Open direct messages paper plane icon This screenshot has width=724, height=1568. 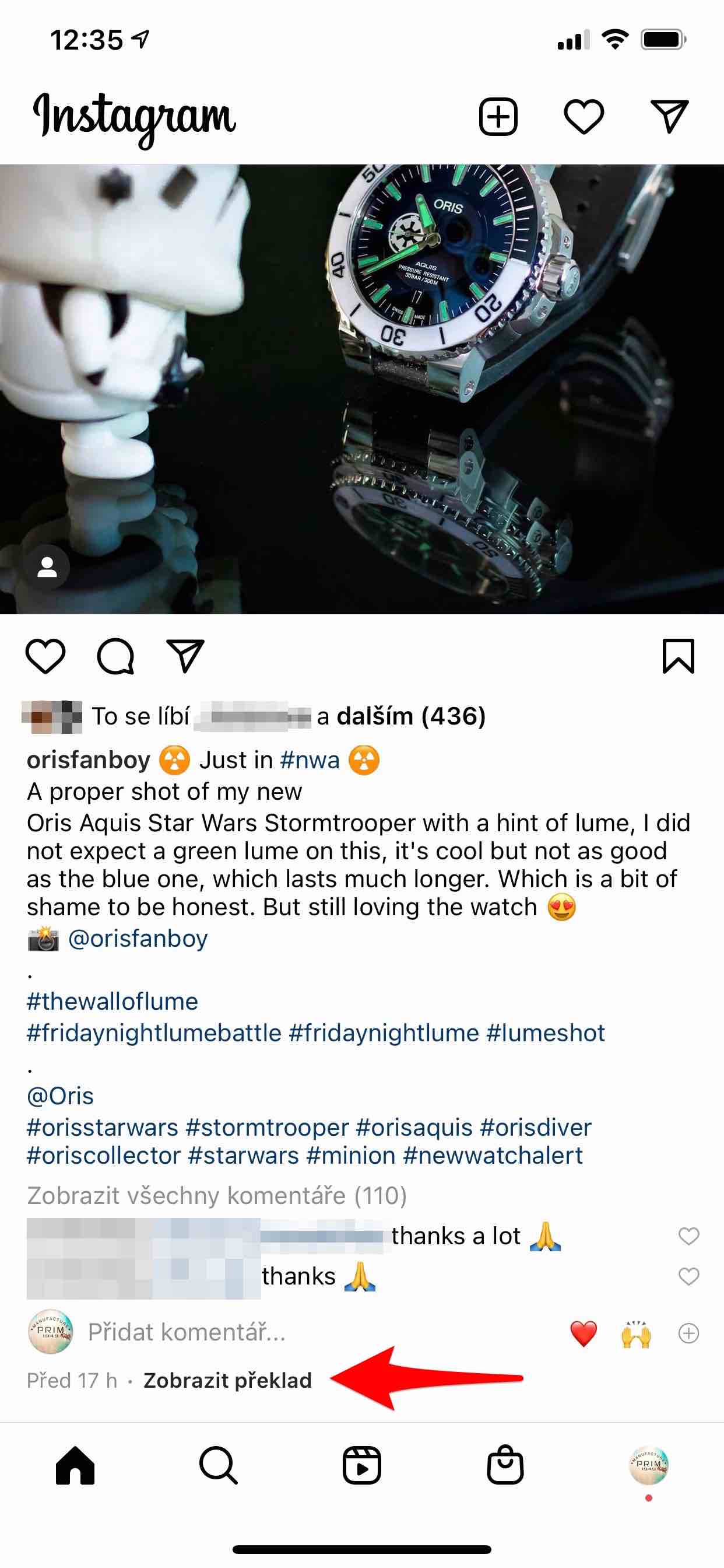(669, 116)
